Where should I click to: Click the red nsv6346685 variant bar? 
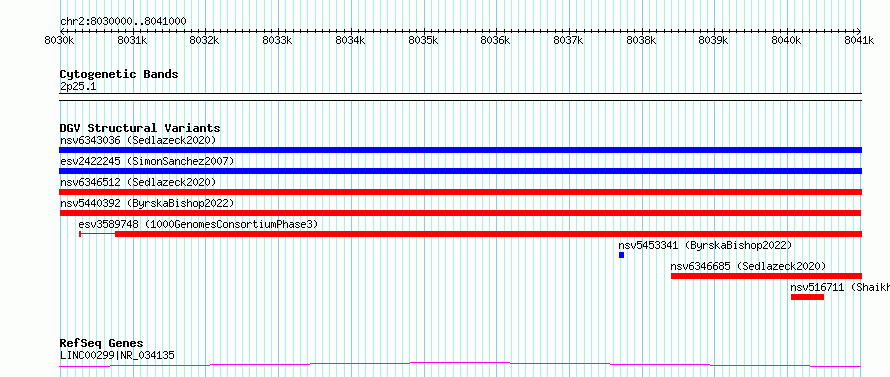766,276
